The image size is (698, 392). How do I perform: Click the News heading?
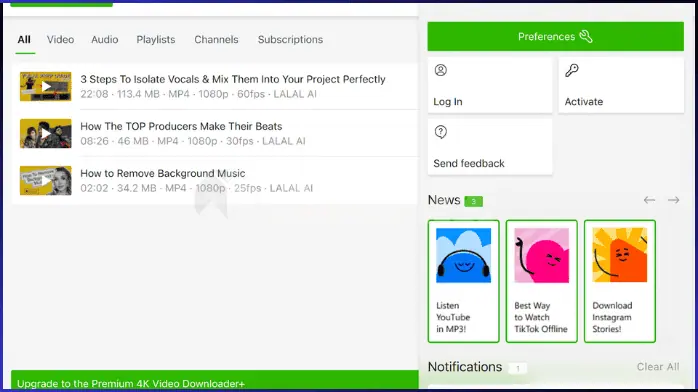(444, 200)
